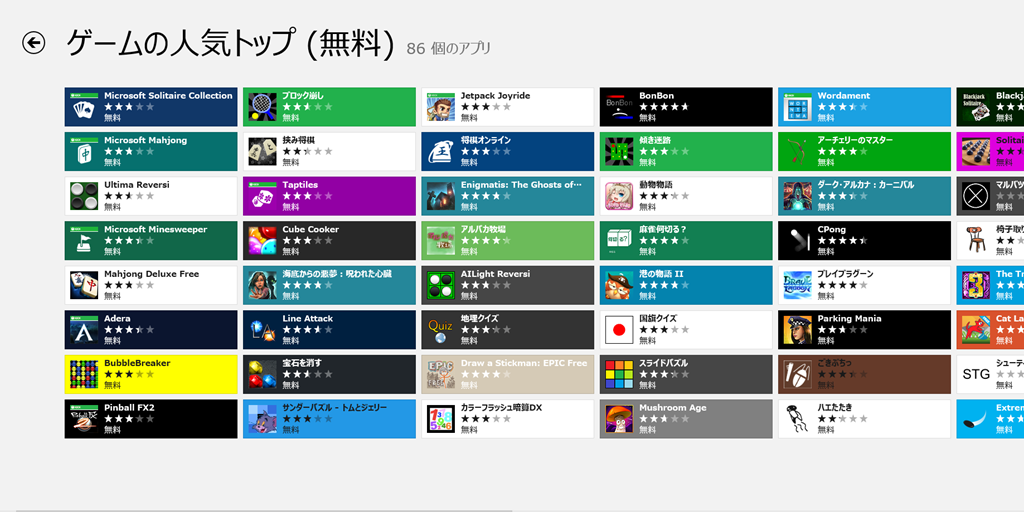Select the Taptiles dice icon
The image size is (1024, 512).
click(262, 197)
